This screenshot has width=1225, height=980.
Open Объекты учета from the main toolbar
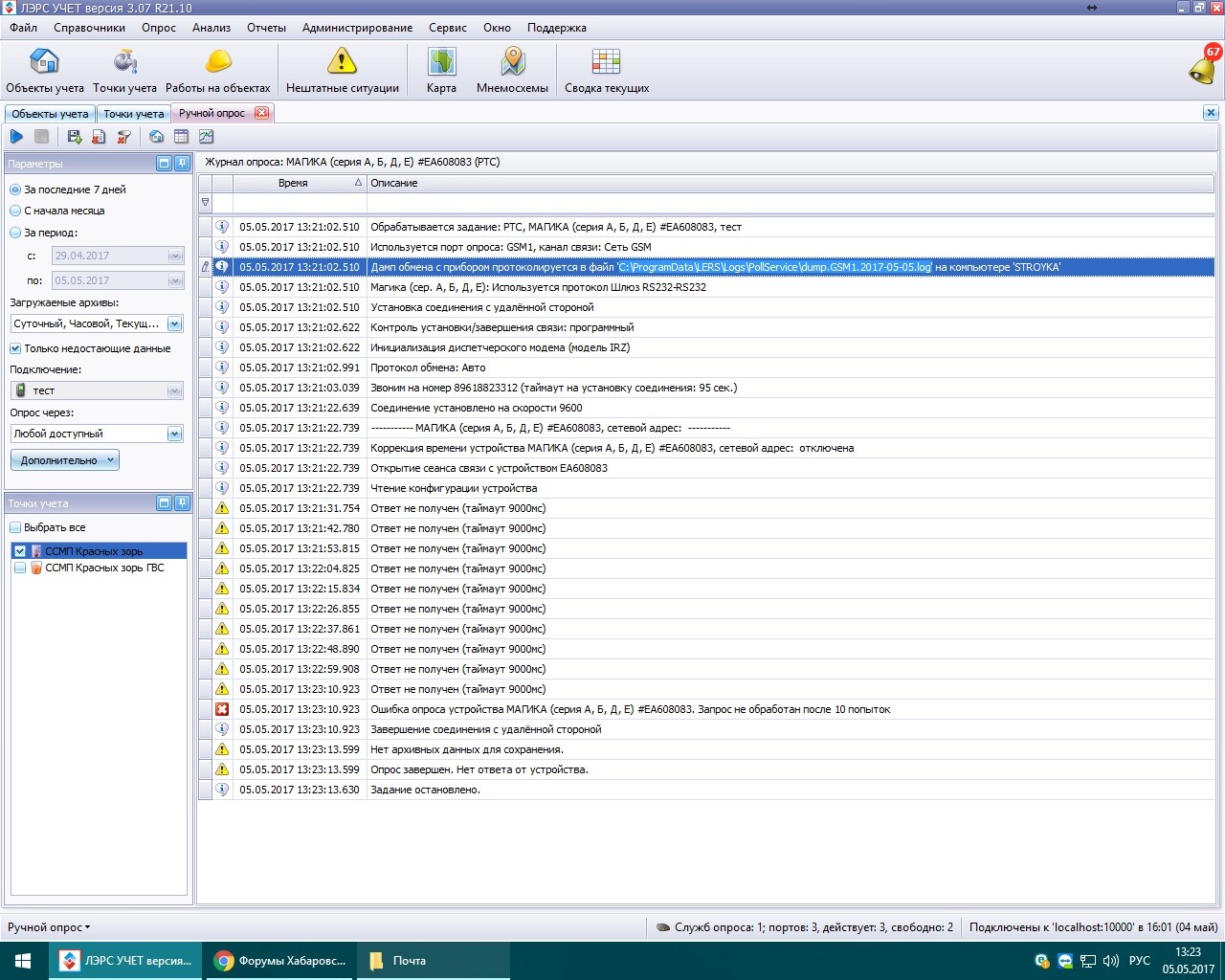[45, 71]
